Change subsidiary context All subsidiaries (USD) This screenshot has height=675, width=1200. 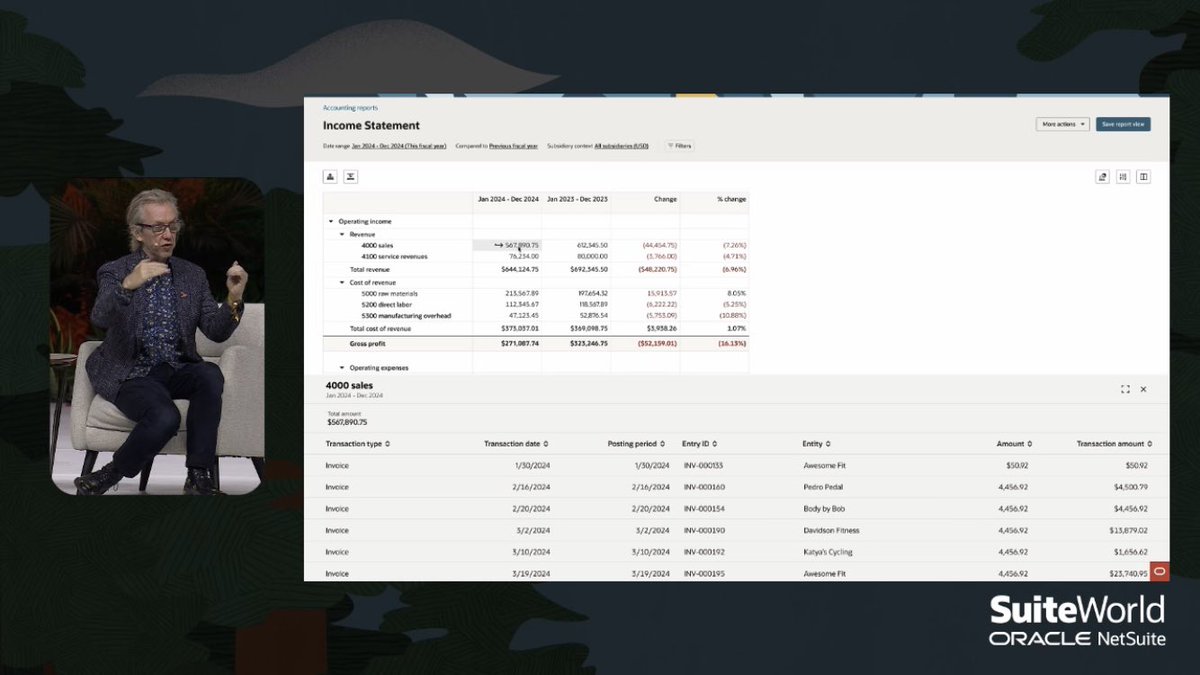pyautogui.click(x=621, y=146)
